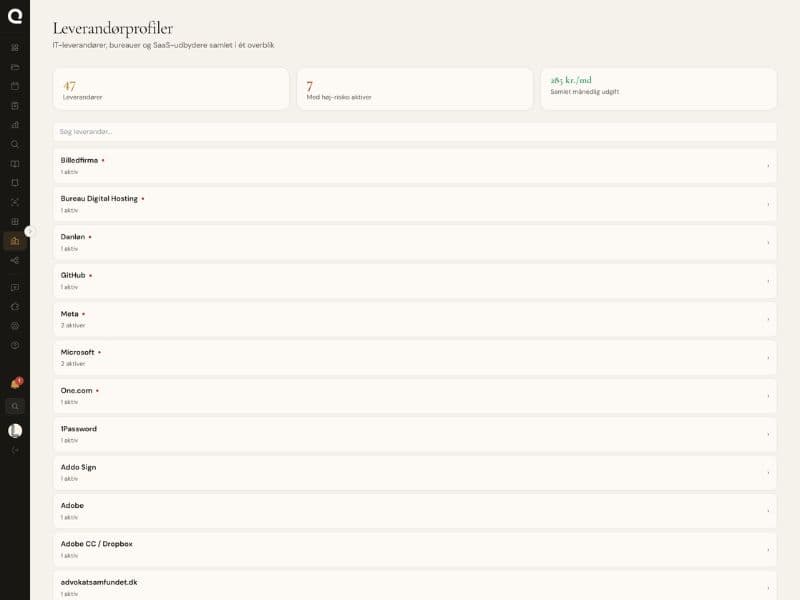Expand the Bureau Digital Hosting row chevron
This screenshot has width=800, height=600.
tap(768, 204)
